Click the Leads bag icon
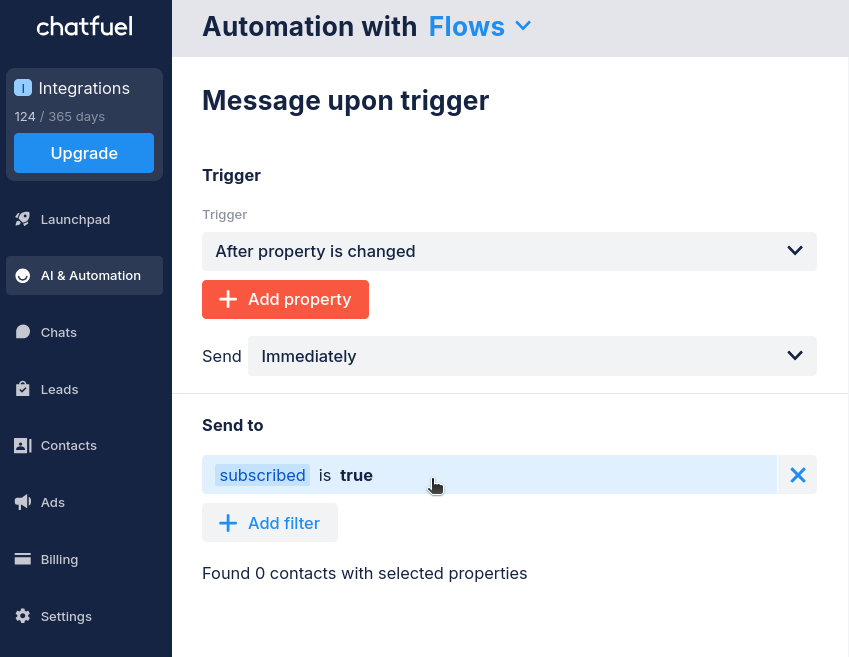The height and width of the screenshot is (657, 849). 23,389
